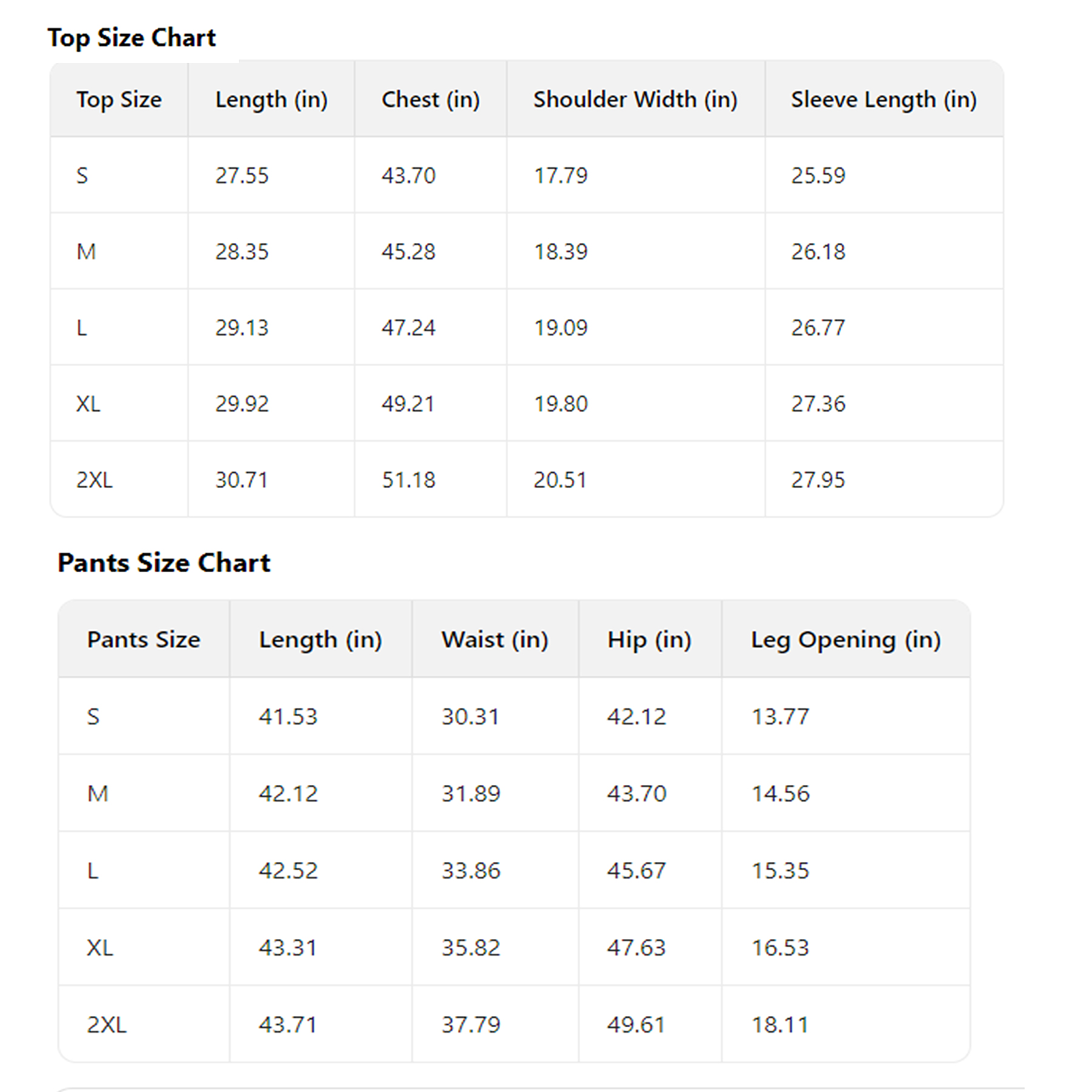
Task: Click the Chest (in) column header
Action: click(430, 99)
